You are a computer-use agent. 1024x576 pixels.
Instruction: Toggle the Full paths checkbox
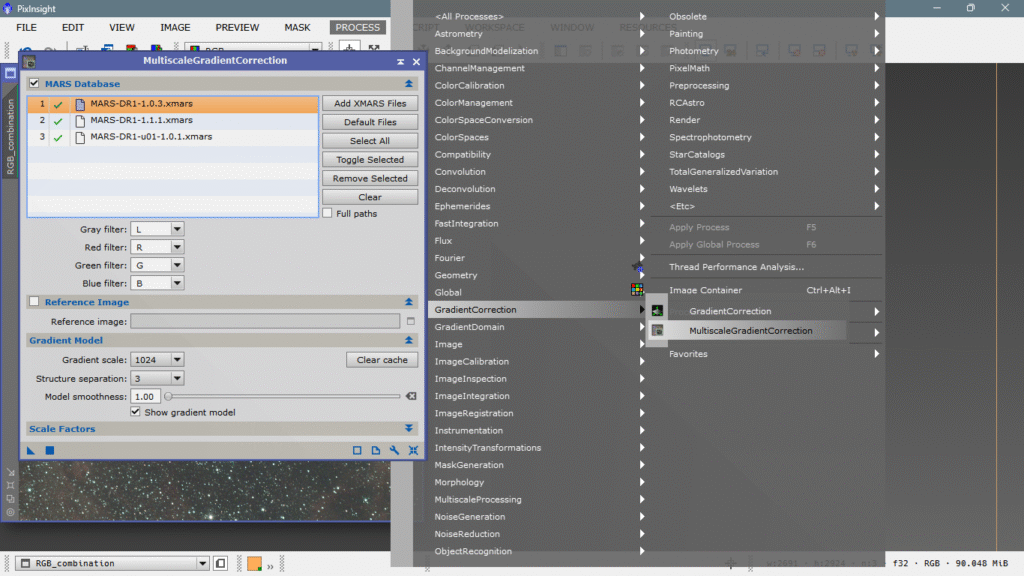coord(328,214)
